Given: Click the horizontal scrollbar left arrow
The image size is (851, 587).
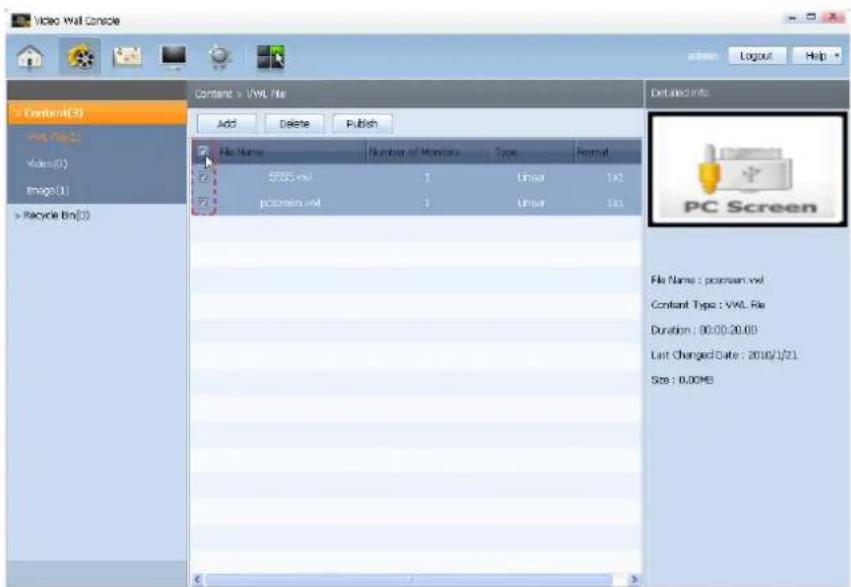Looking at the screenshot, I should tap(198, 579).
